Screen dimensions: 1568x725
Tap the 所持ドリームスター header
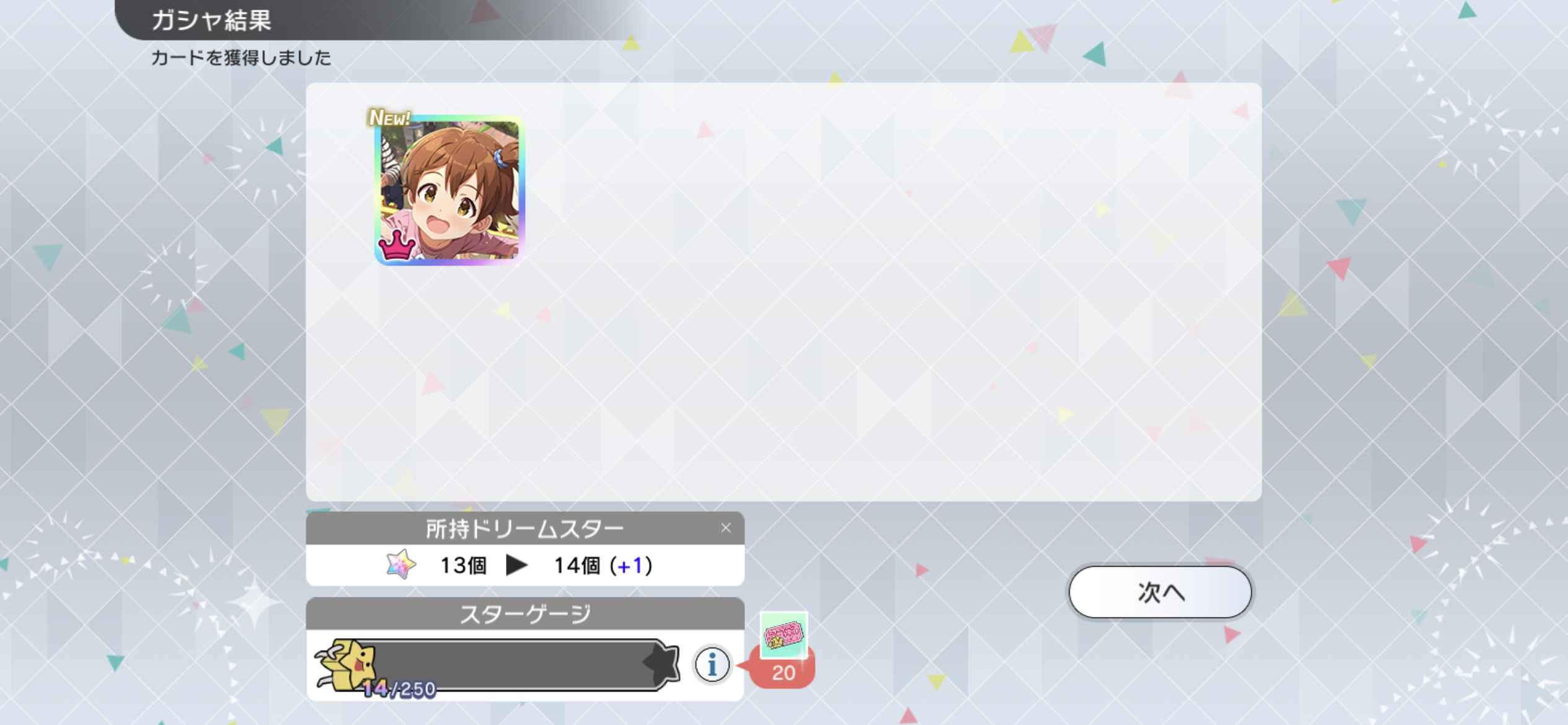click(525, 528)
